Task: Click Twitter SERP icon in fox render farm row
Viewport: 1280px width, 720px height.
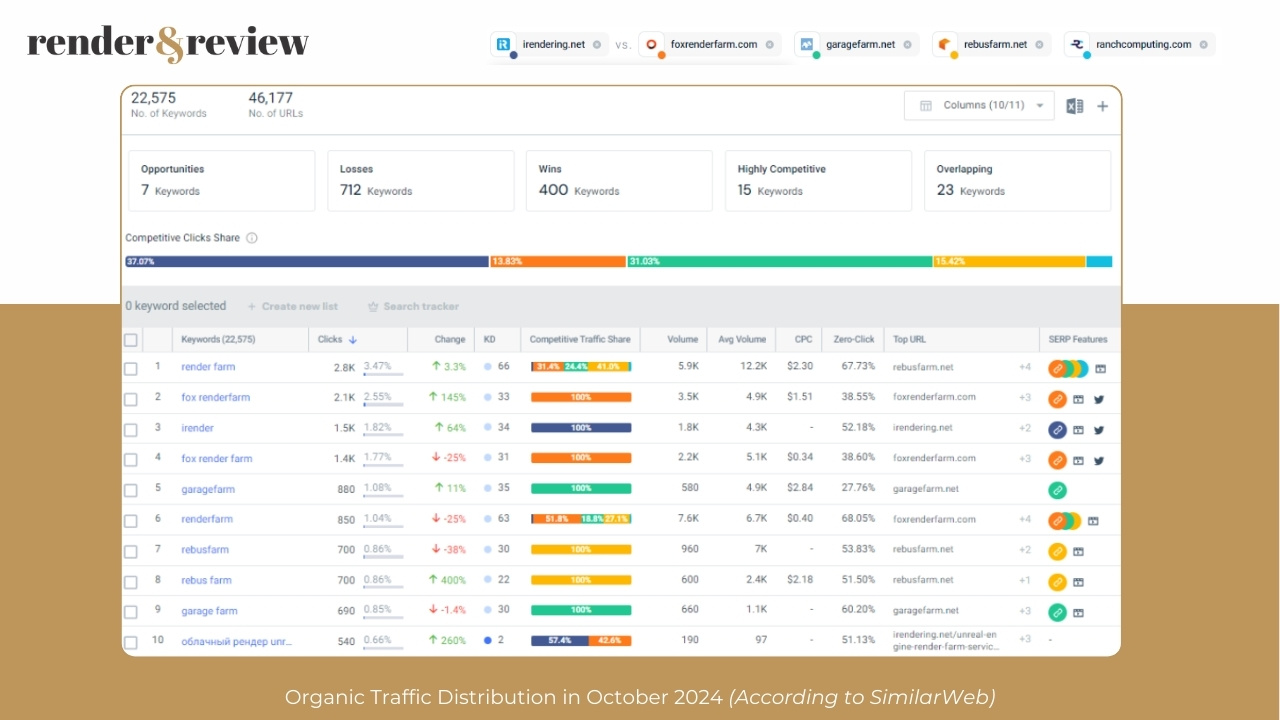Action: click(1099, 460)
